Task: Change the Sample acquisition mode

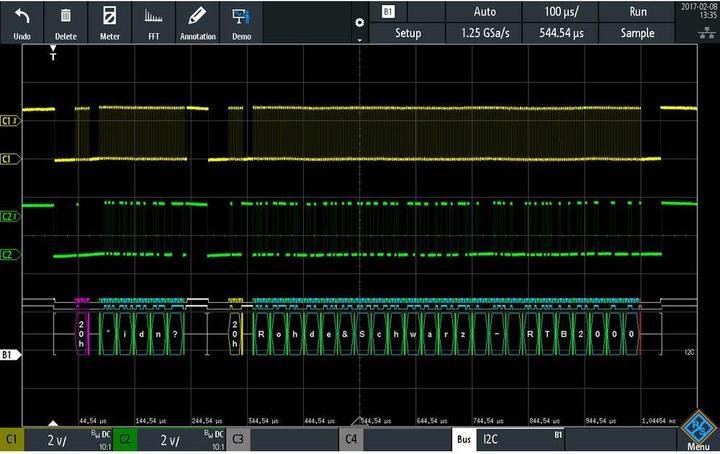Action: [x=637, y=33]
